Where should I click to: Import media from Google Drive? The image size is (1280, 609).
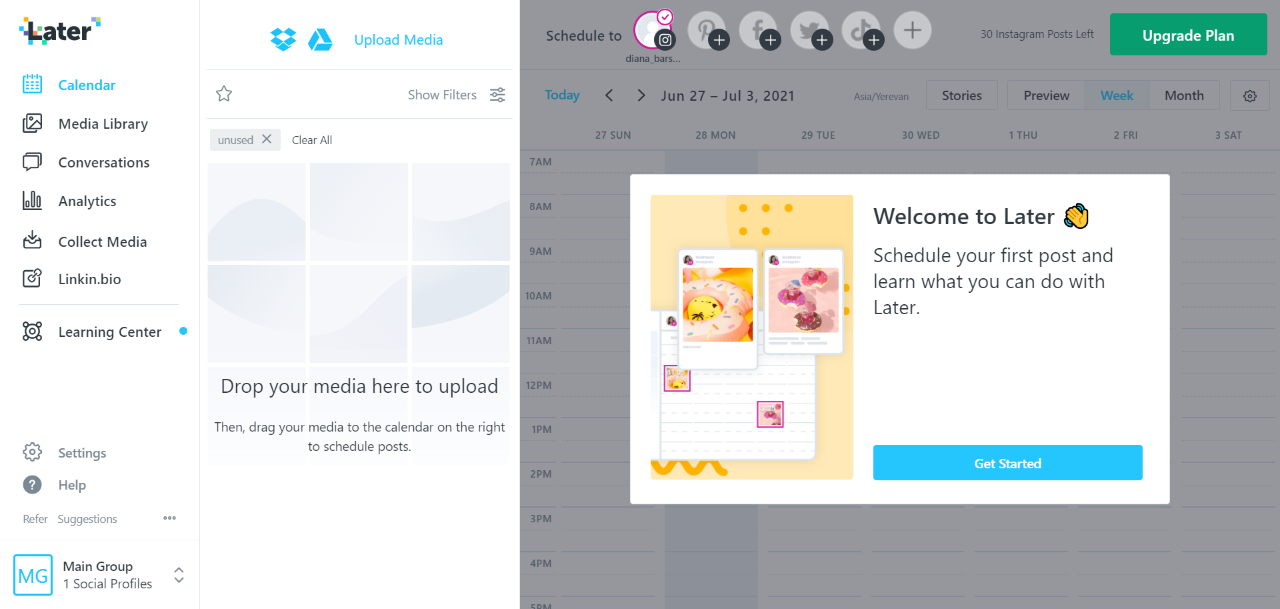click(x=320, y=40)
